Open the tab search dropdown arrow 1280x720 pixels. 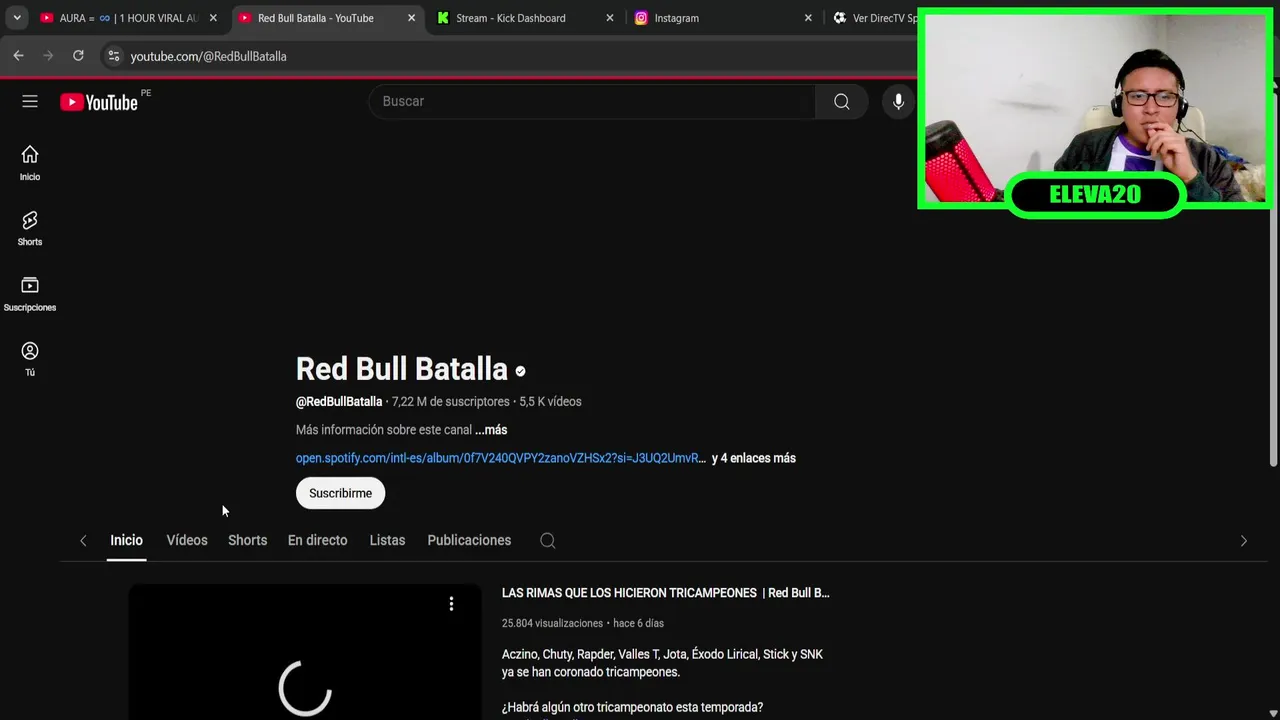click(x=17, y=18)
